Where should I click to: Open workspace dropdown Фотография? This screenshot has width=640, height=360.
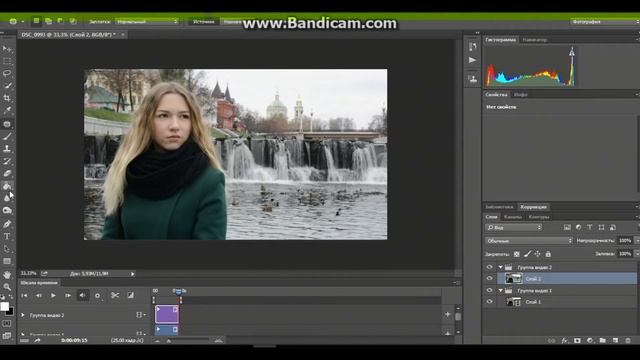(605, 21)
